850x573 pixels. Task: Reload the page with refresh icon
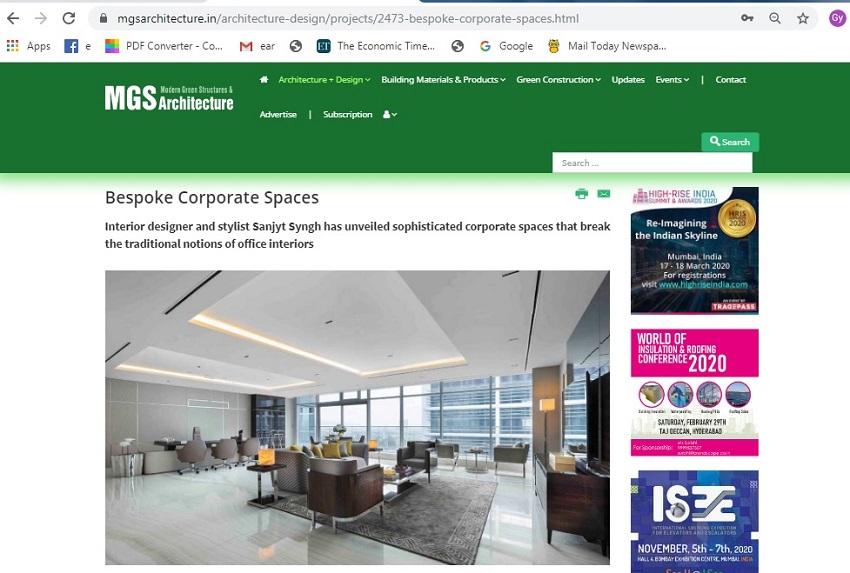pyautogui.click(x=68, y=18)
